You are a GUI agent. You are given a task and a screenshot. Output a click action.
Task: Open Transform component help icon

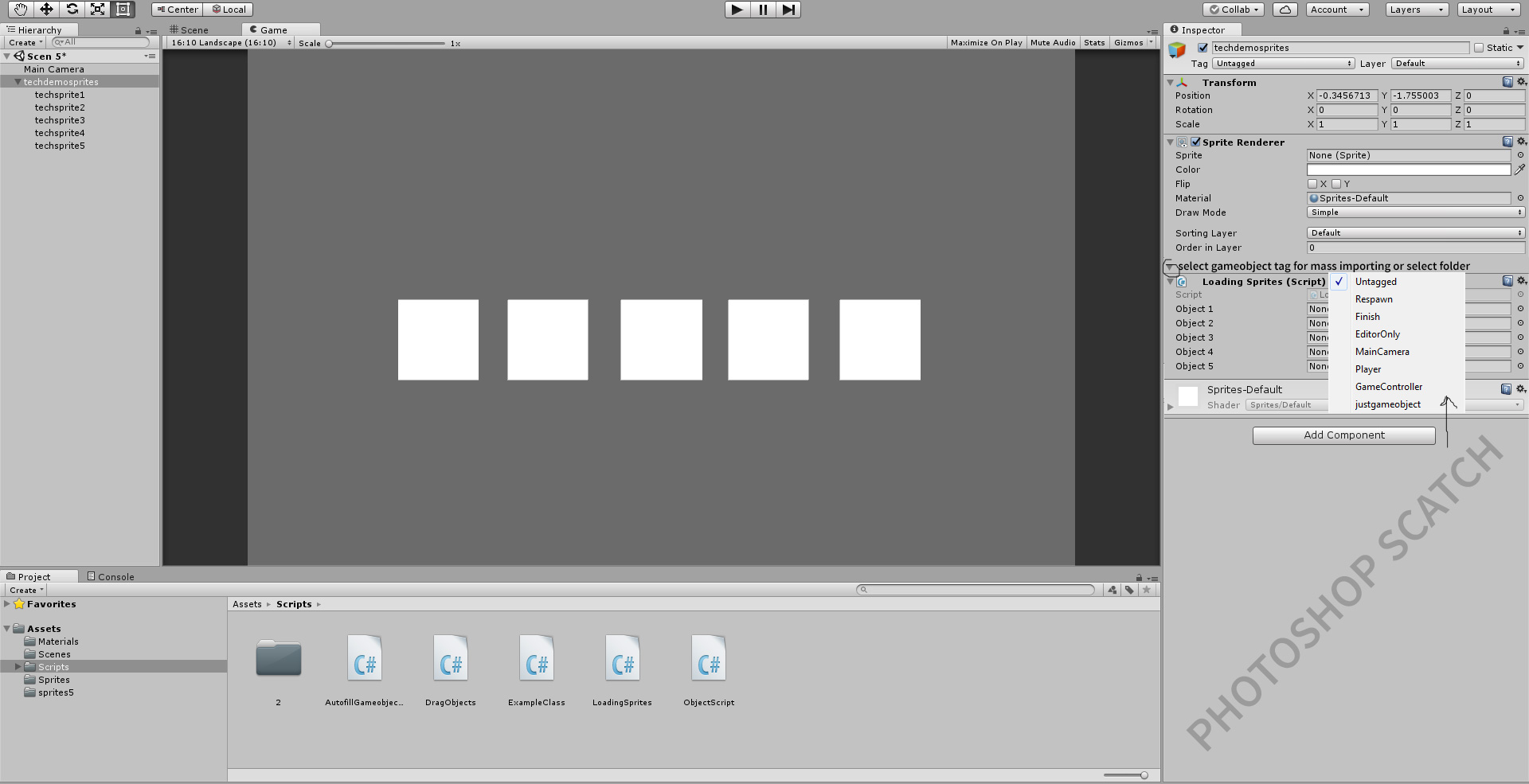coord(1507,82)
